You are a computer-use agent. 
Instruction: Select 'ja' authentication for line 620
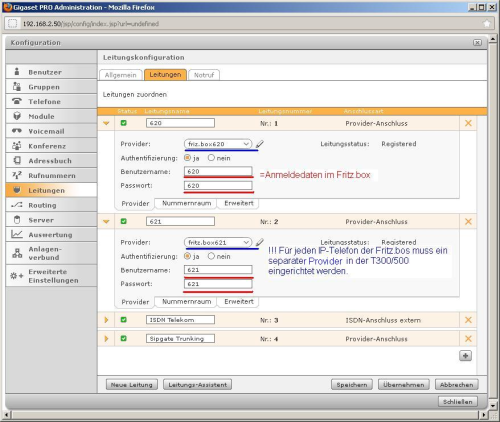[x=187, y=158]
